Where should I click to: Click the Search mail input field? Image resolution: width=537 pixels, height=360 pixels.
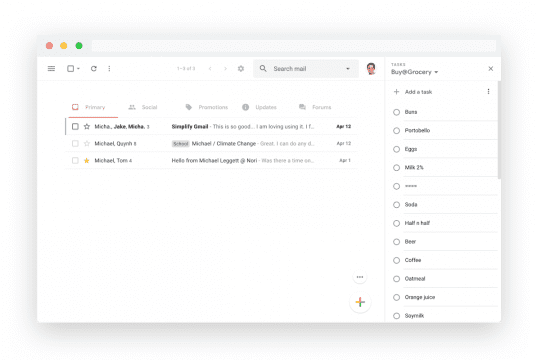pyautogui.click(x=307, y=69)
